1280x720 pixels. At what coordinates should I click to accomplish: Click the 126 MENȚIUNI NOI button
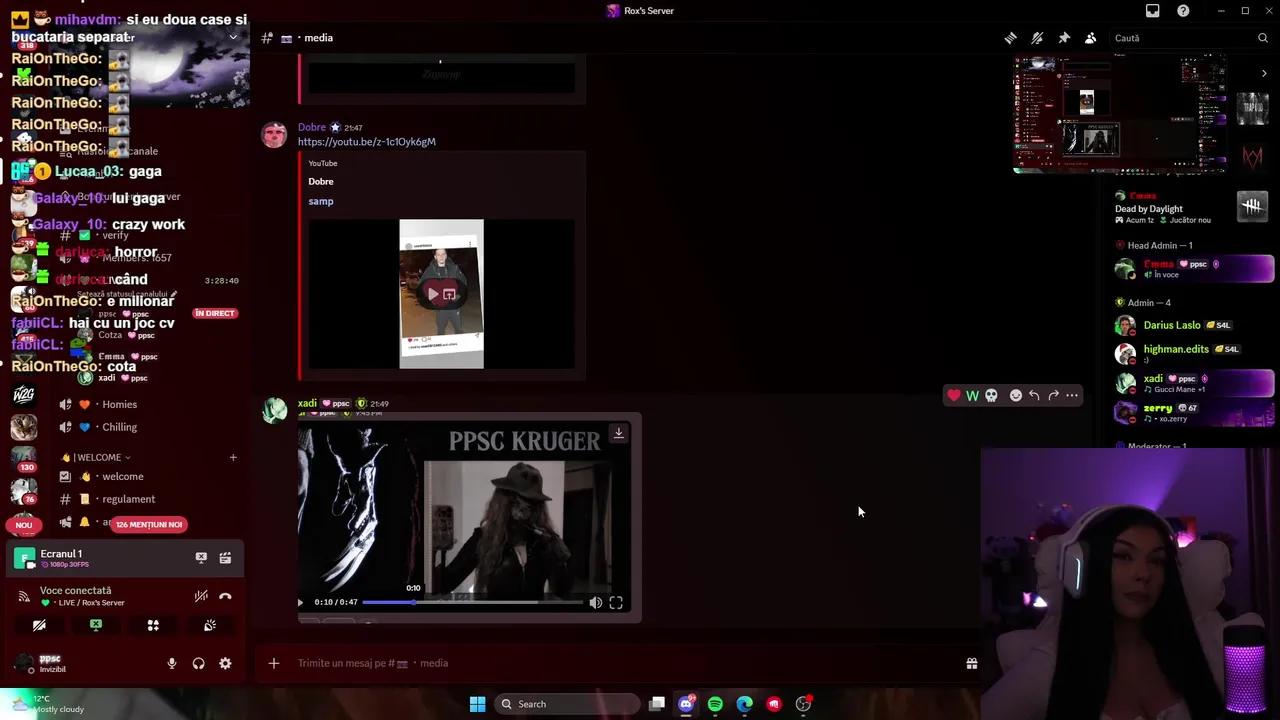click(149, 525)
